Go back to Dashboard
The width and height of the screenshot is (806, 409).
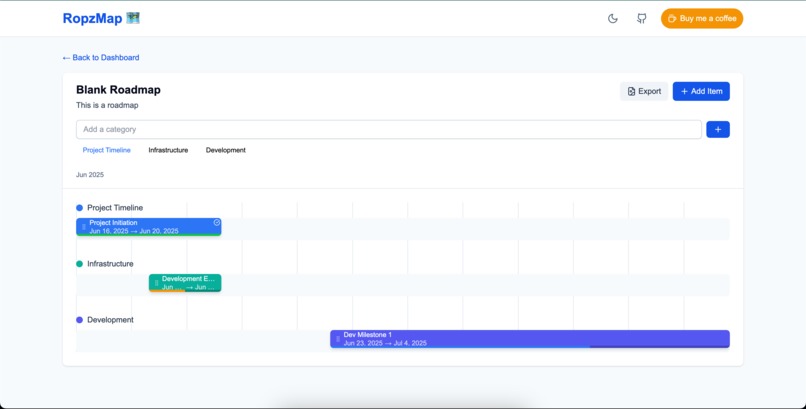click(101, 58)
